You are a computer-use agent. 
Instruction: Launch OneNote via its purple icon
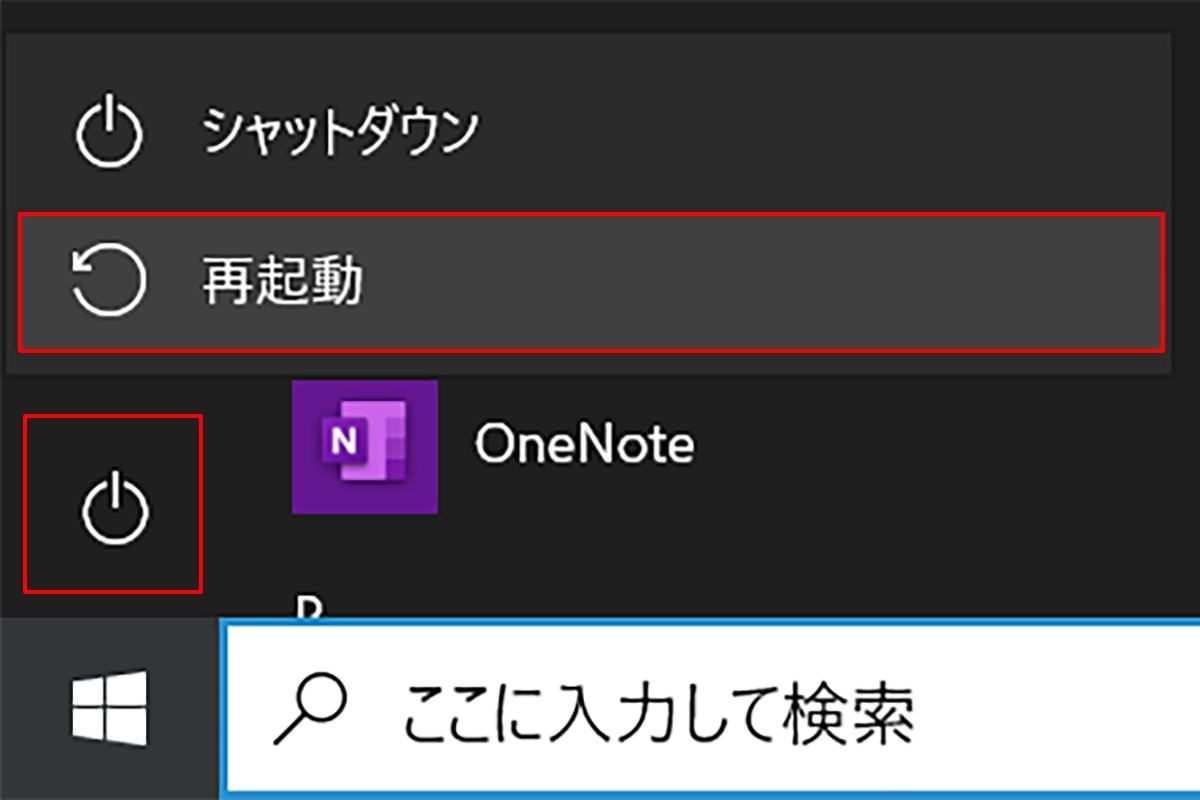click(365, 446)
